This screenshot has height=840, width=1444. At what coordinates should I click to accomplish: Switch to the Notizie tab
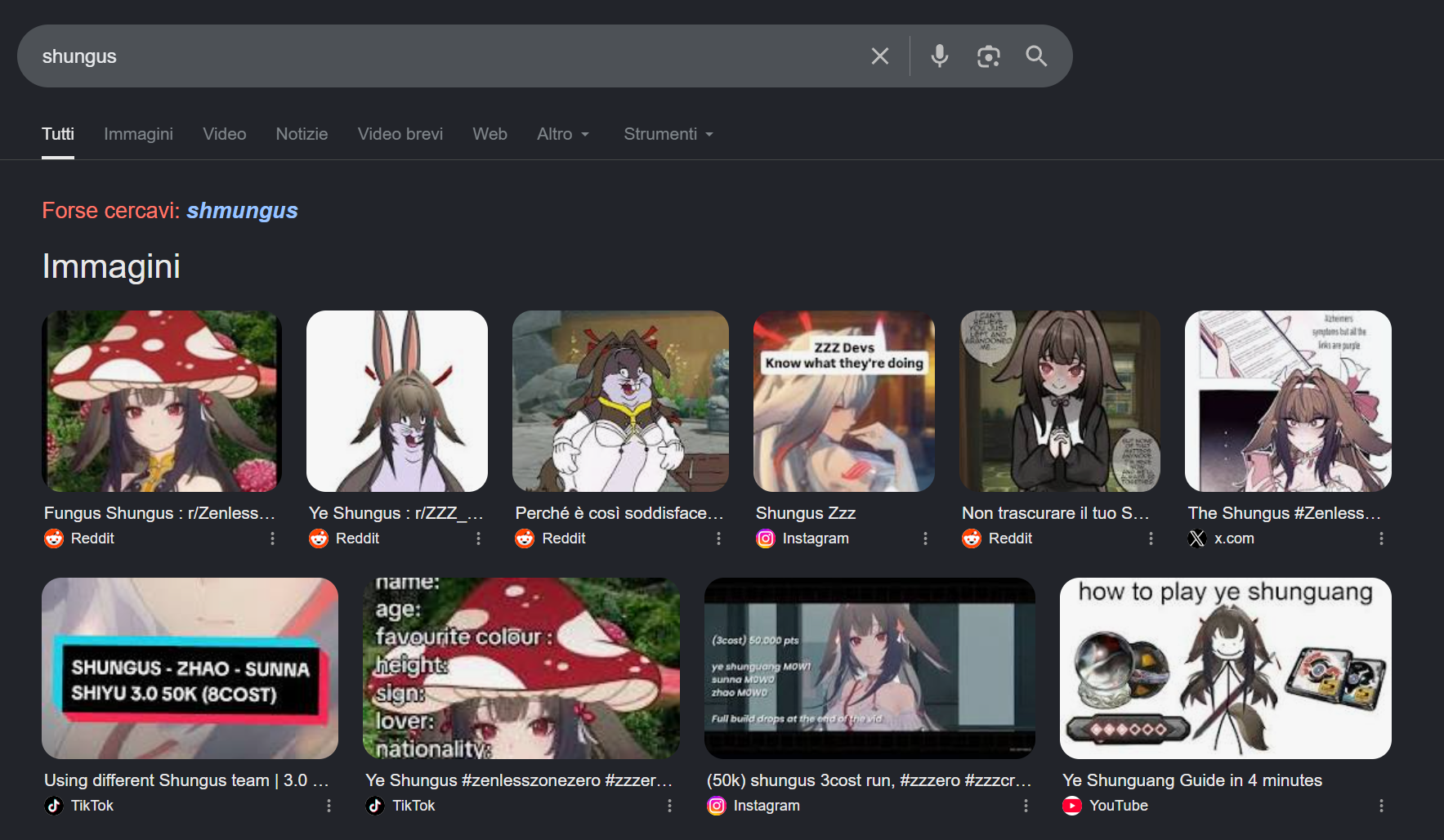pos(302,134)
